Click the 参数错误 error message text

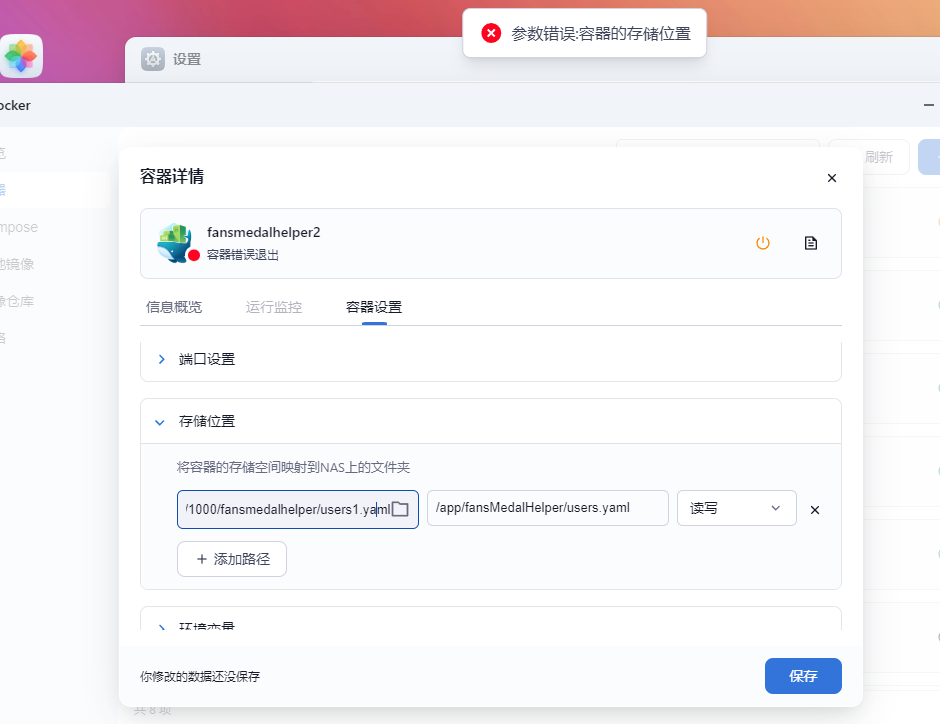(x=601, y=34)
